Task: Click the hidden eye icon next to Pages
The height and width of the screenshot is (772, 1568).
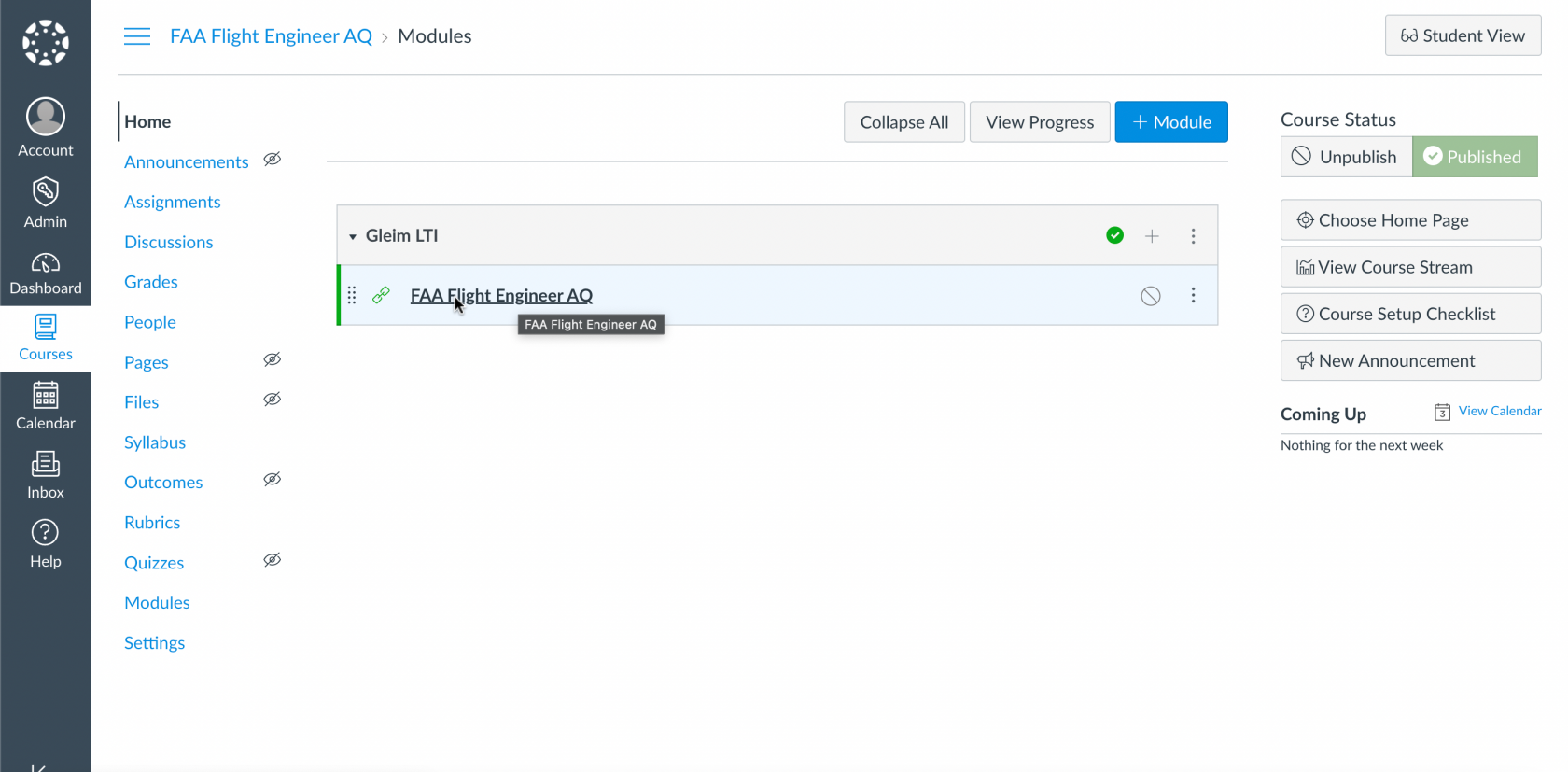Action: (x=272, y=359)
